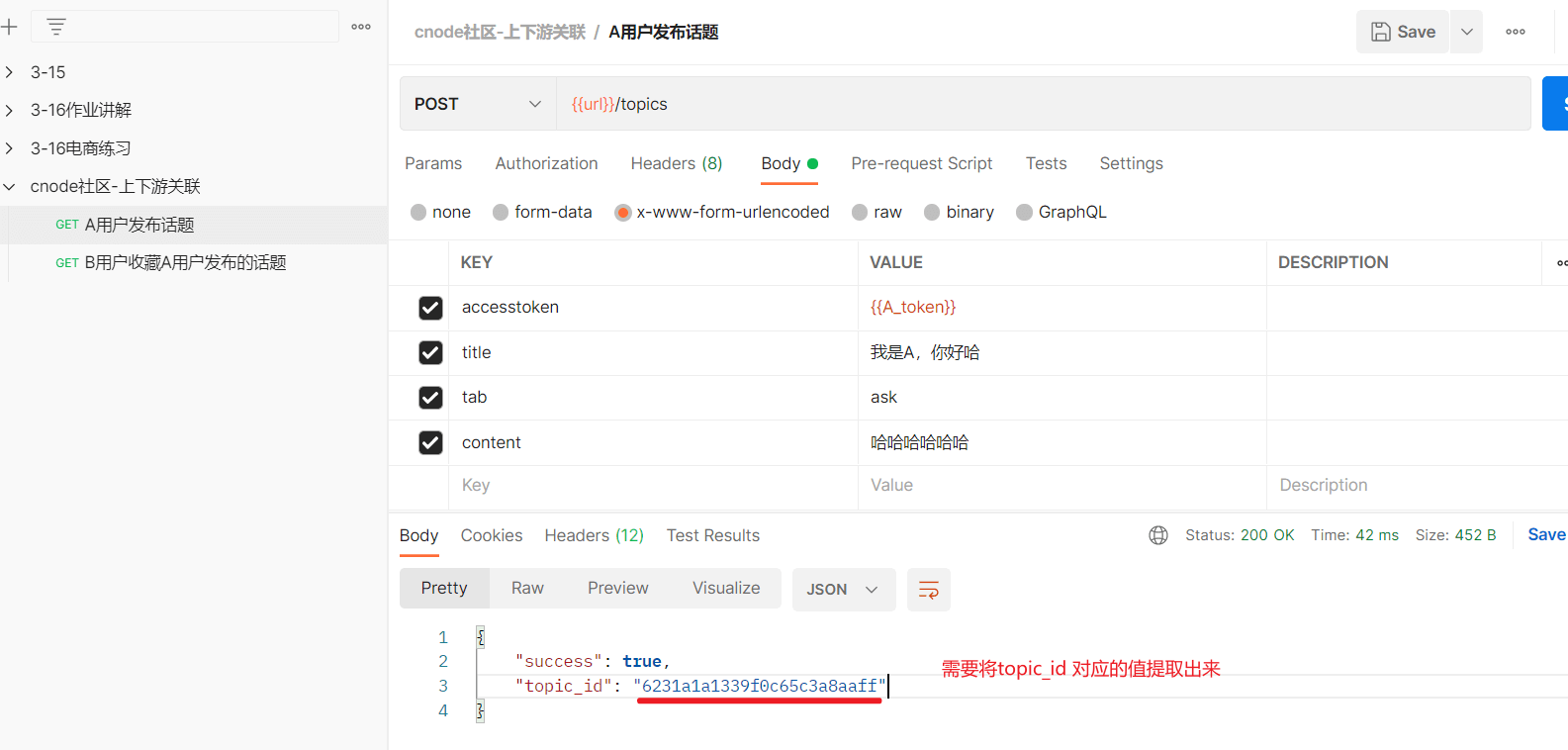Screen dimensions: 1568x750
Task: Click the request name A用户发布话题 in breadcrumb
Action: coord(663,32)
